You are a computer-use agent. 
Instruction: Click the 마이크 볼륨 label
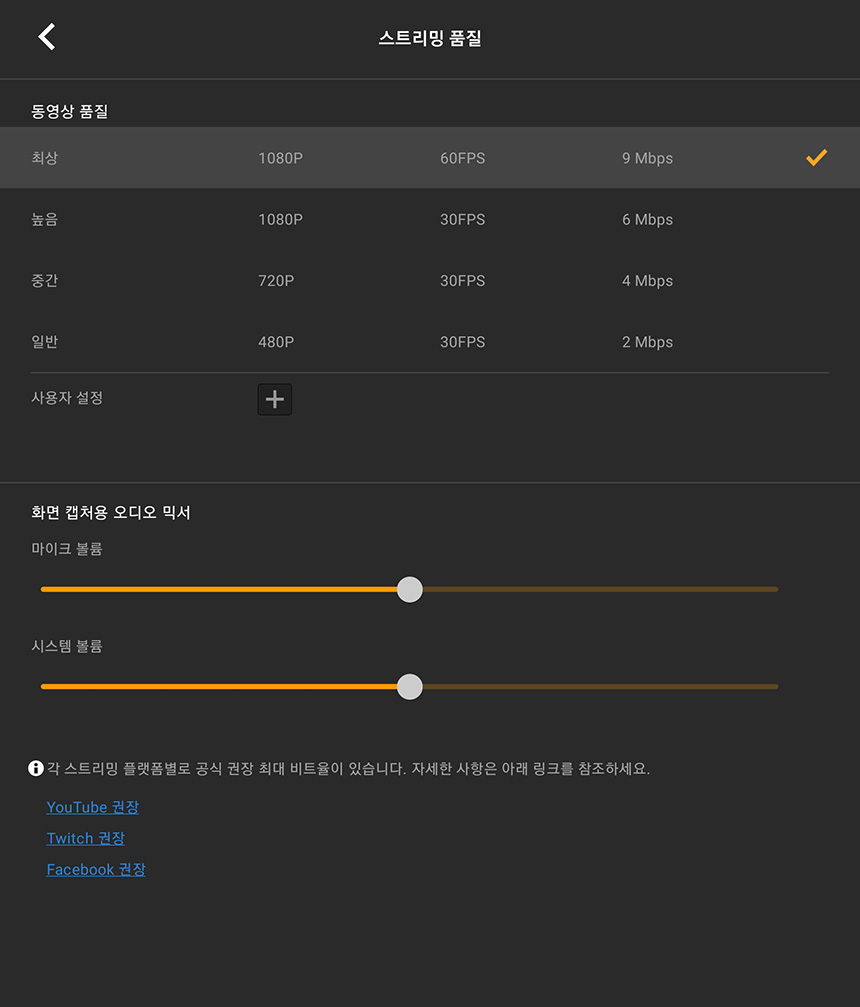[67, 548]
